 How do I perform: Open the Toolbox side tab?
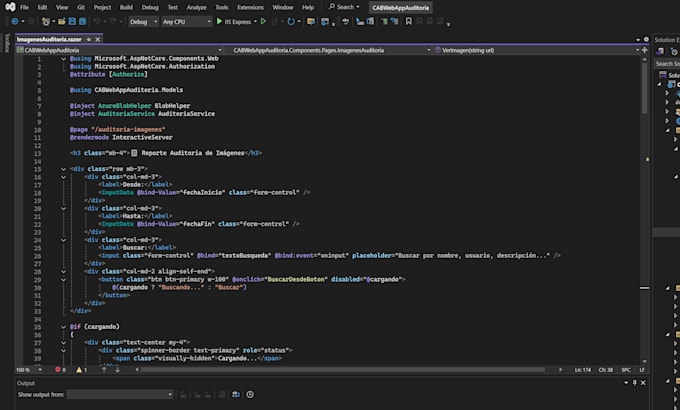point(7,43)
